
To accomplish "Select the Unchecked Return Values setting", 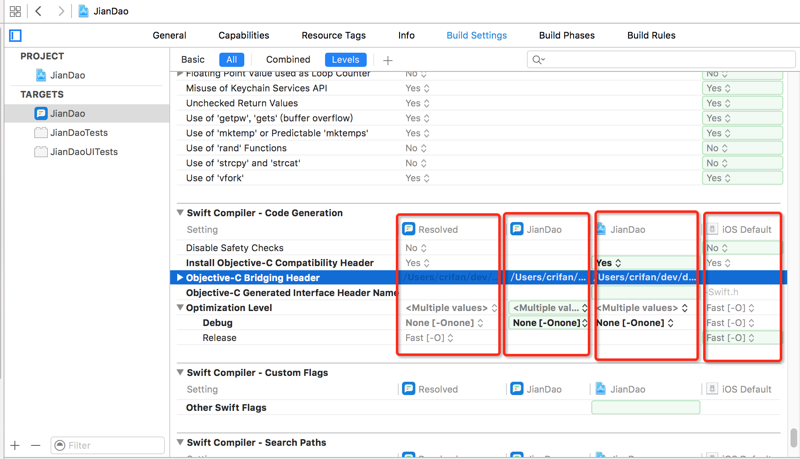I will click(x=242, y=103).
